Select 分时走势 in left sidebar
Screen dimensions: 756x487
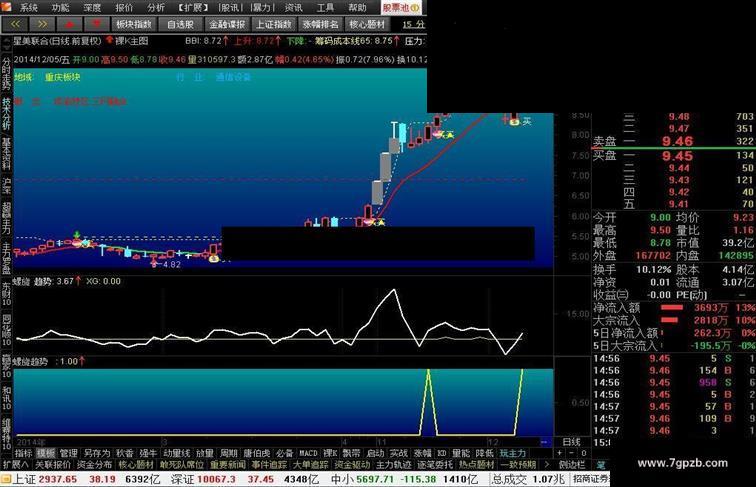[x=6, y=73]
